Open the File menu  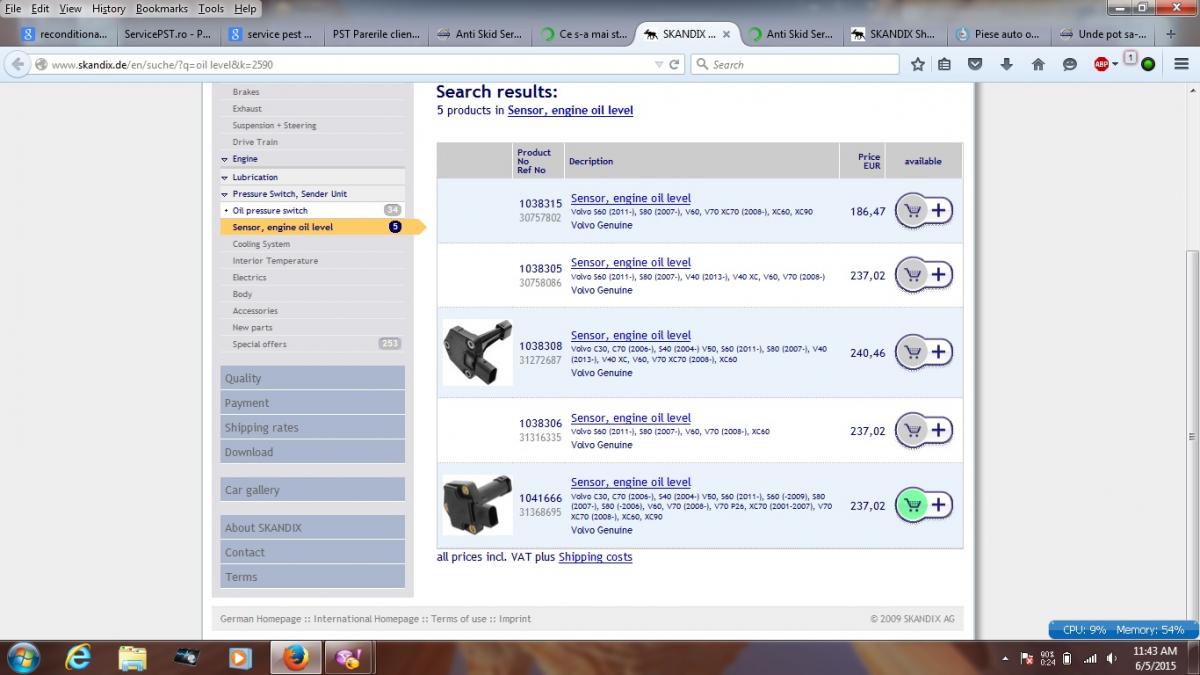point(13,8)
